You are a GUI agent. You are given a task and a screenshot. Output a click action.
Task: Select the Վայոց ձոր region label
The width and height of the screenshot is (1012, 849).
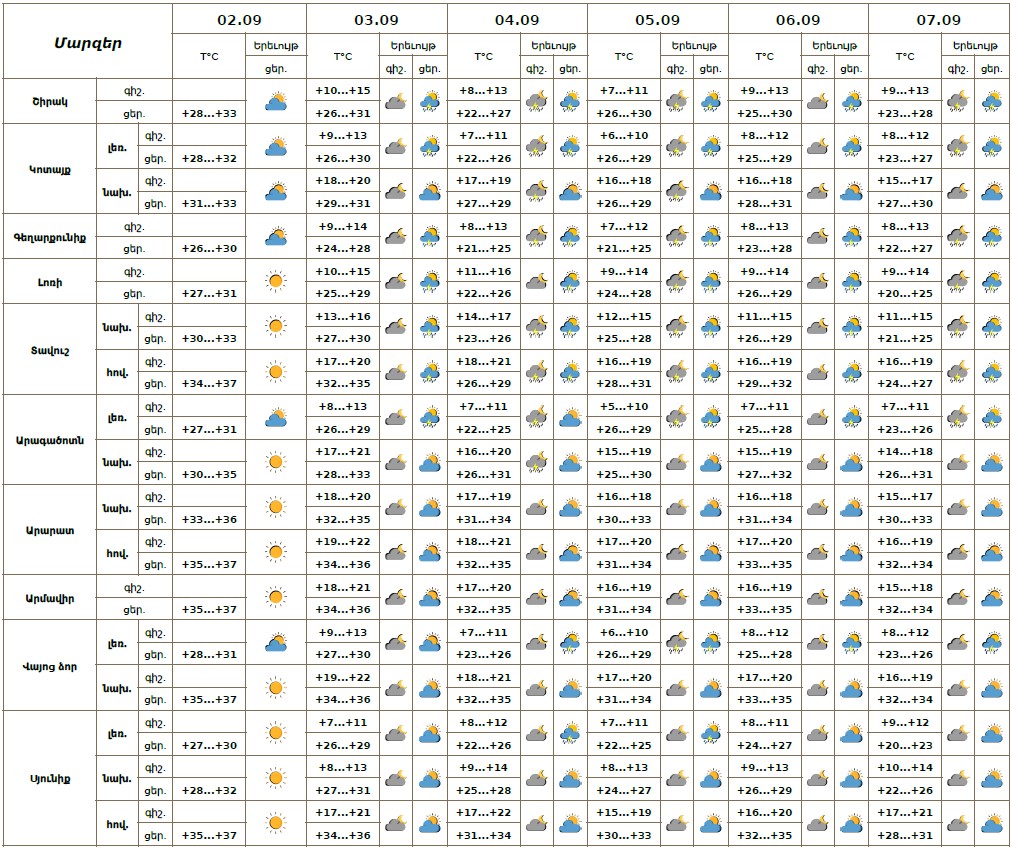(x=50, y=666)
